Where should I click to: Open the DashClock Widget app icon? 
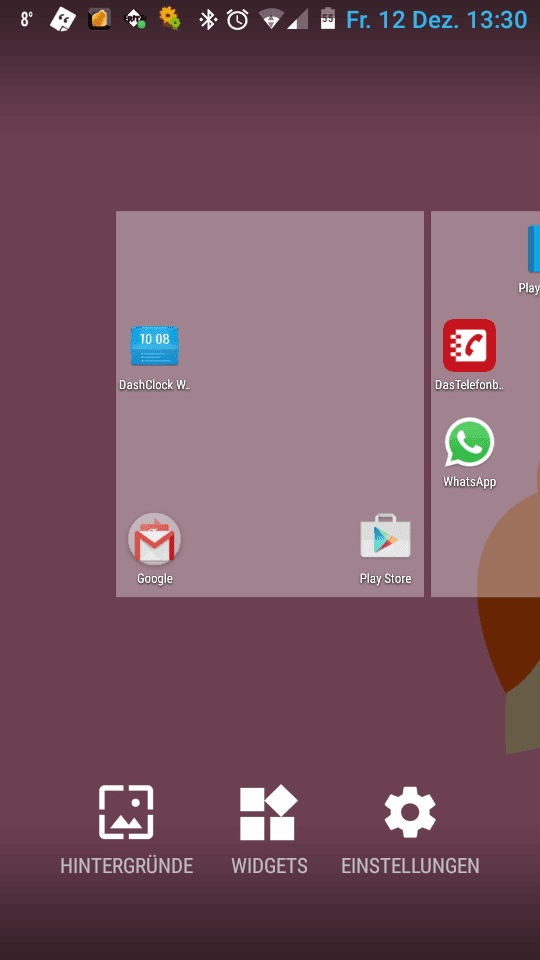tap(154, 346)
